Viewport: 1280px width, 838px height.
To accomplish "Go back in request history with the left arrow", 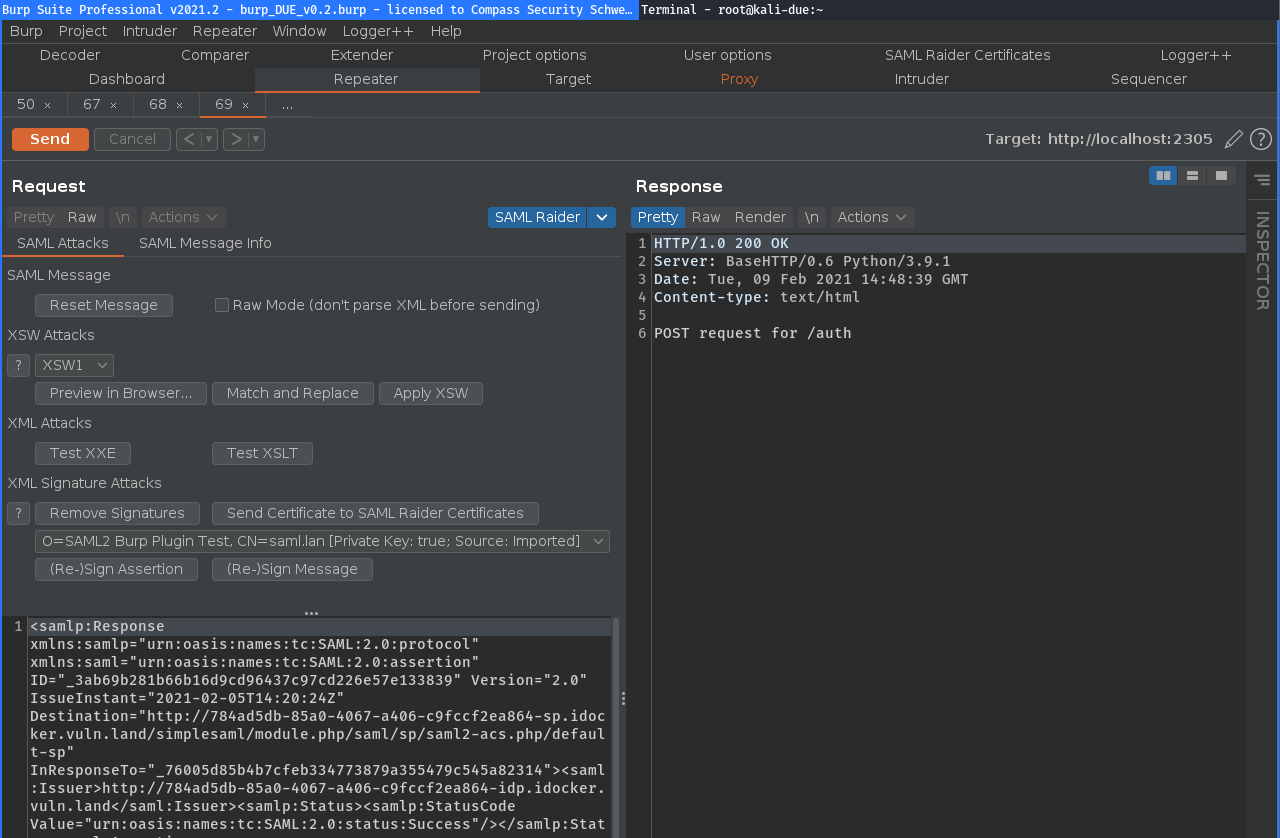I will 191,139.
